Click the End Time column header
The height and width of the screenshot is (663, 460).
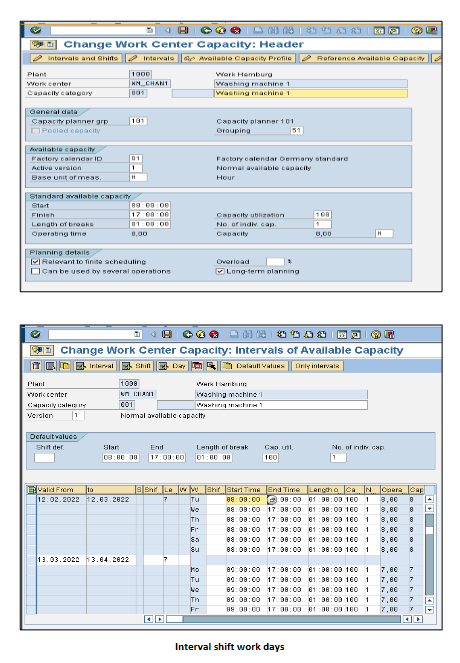pos(287,490)
